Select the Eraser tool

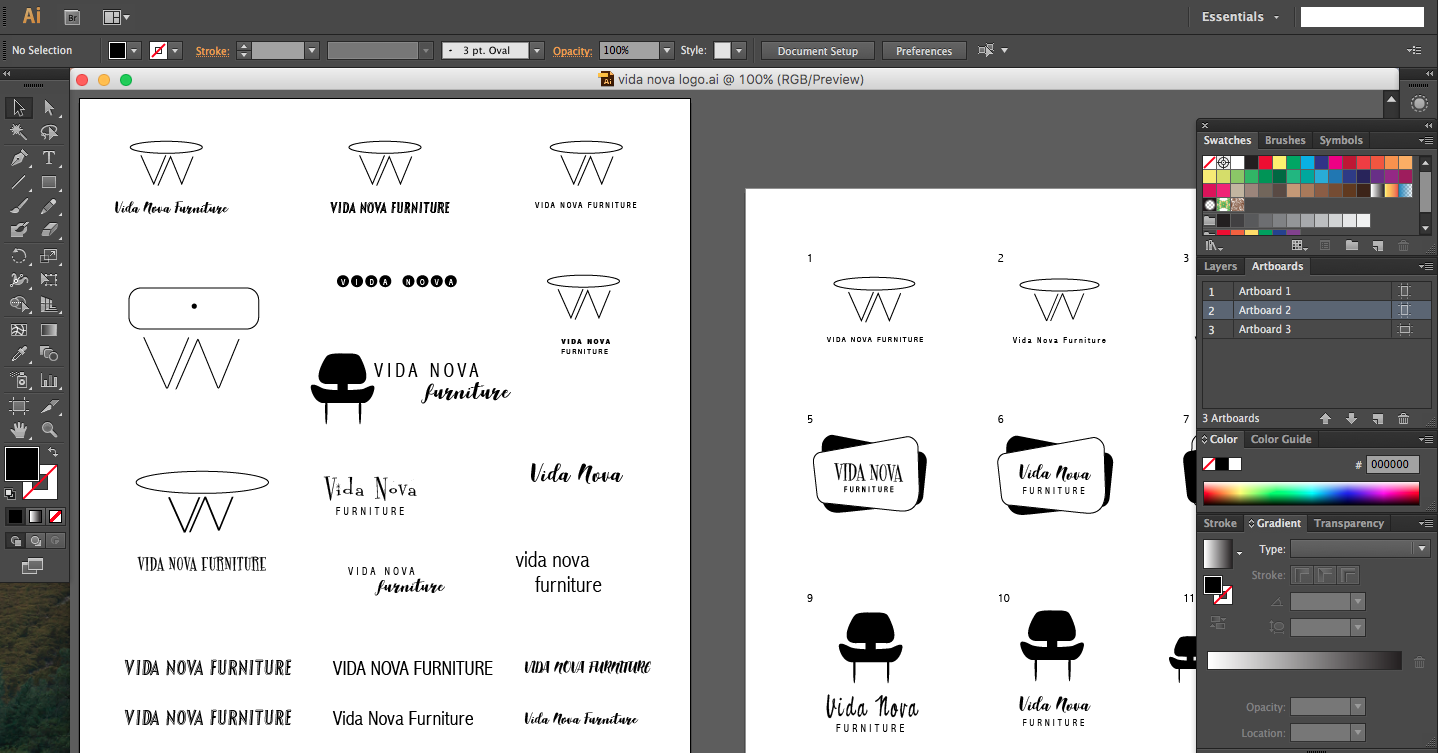pos(49,231)
